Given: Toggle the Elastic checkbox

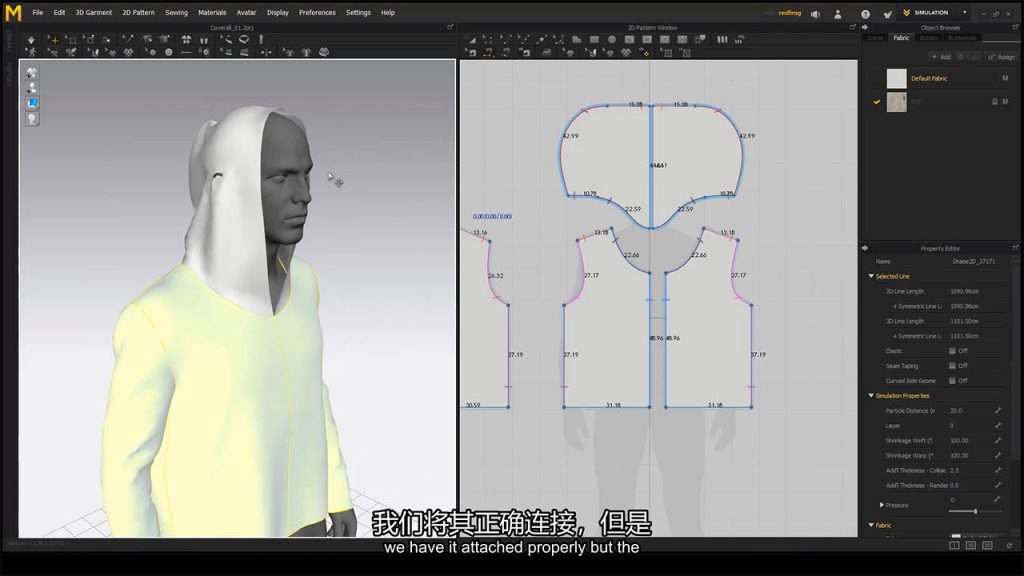Looking at the screenshot, I should [x=952, y=351].
